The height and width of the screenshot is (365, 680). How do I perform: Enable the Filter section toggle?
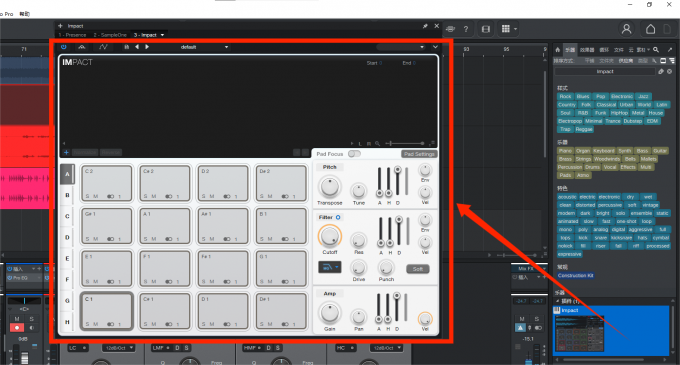338,217
